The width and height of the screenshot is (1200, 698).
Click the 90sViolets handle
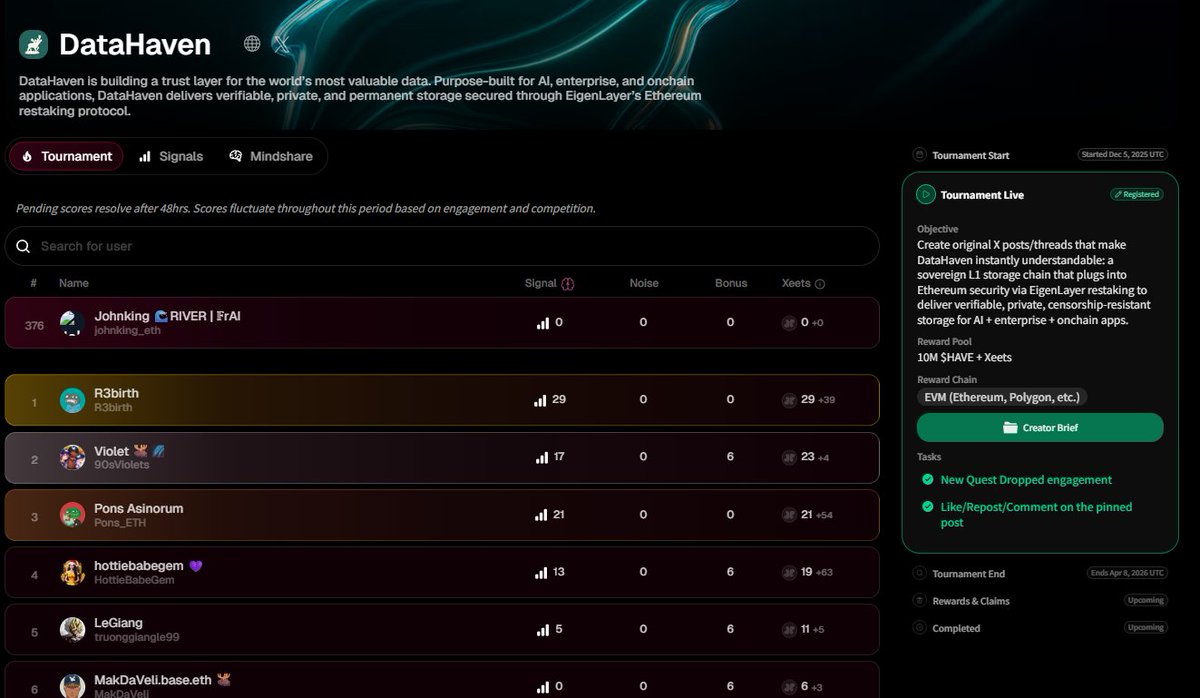point(120,465)
